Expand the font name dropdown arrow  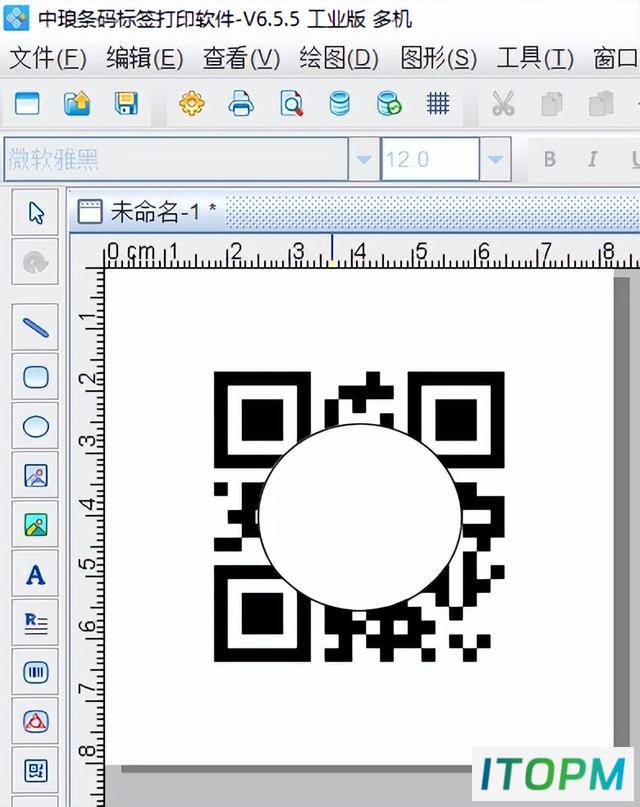pyautogui.click(x=364, y=159)
